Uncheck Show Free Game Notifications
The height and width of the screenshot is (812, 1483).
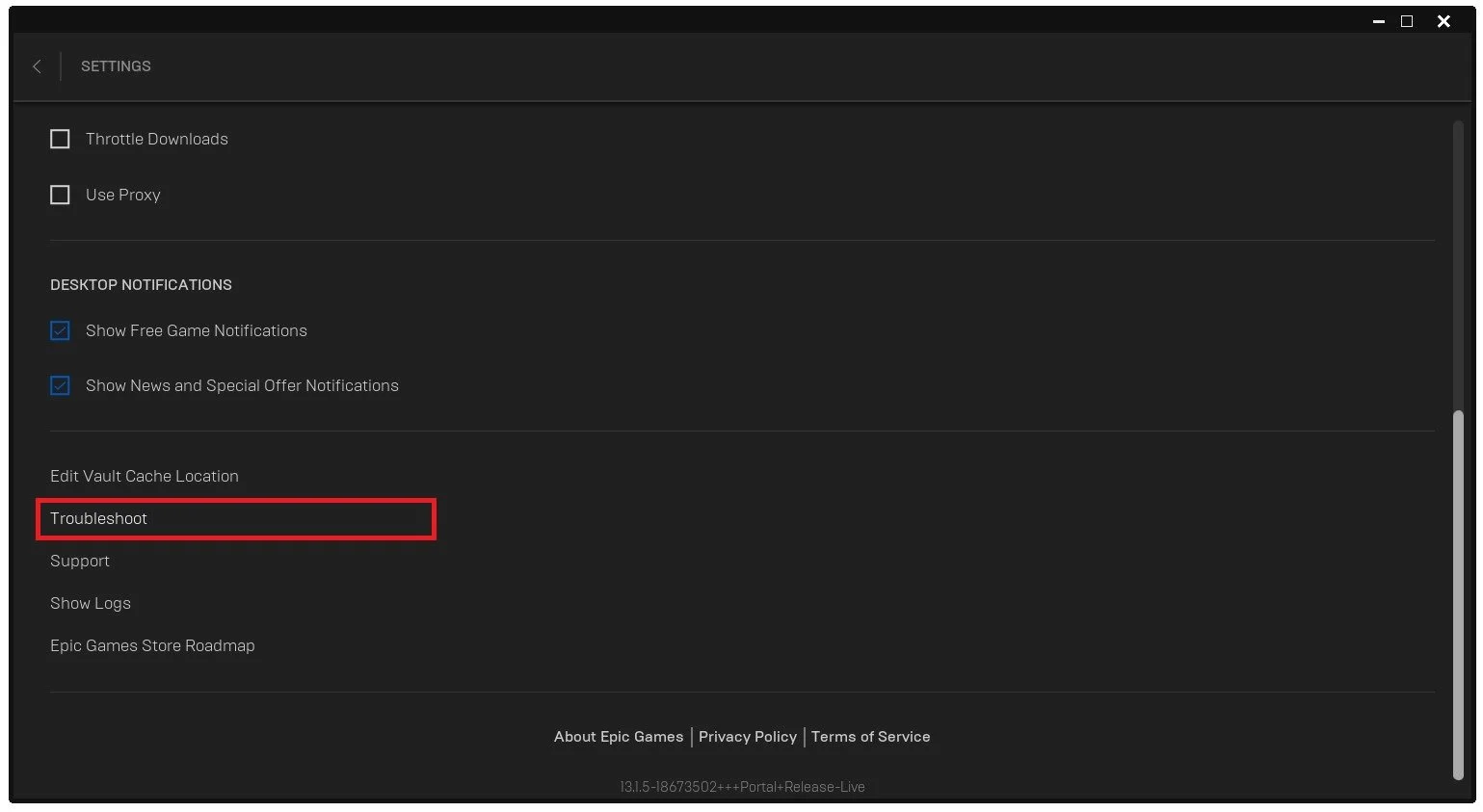[60, 330]
